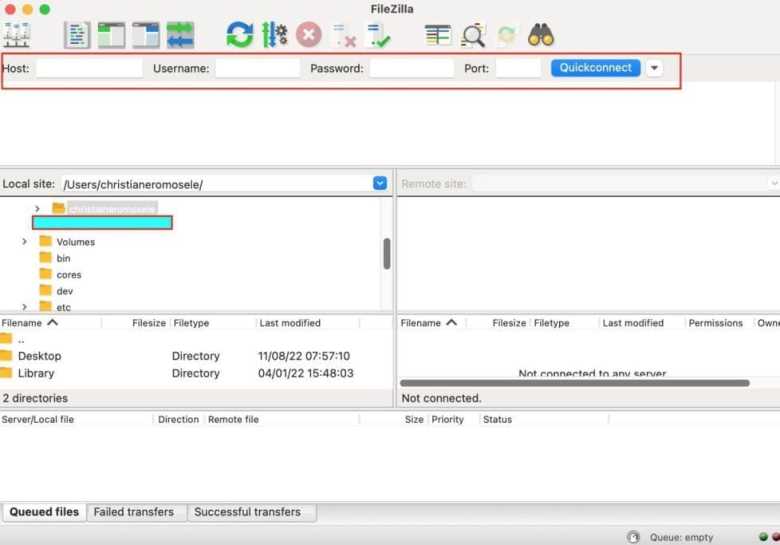Screen dimensions: 780x545
Task: Toggle transfer queue display icon
Action: coord(180,35)
